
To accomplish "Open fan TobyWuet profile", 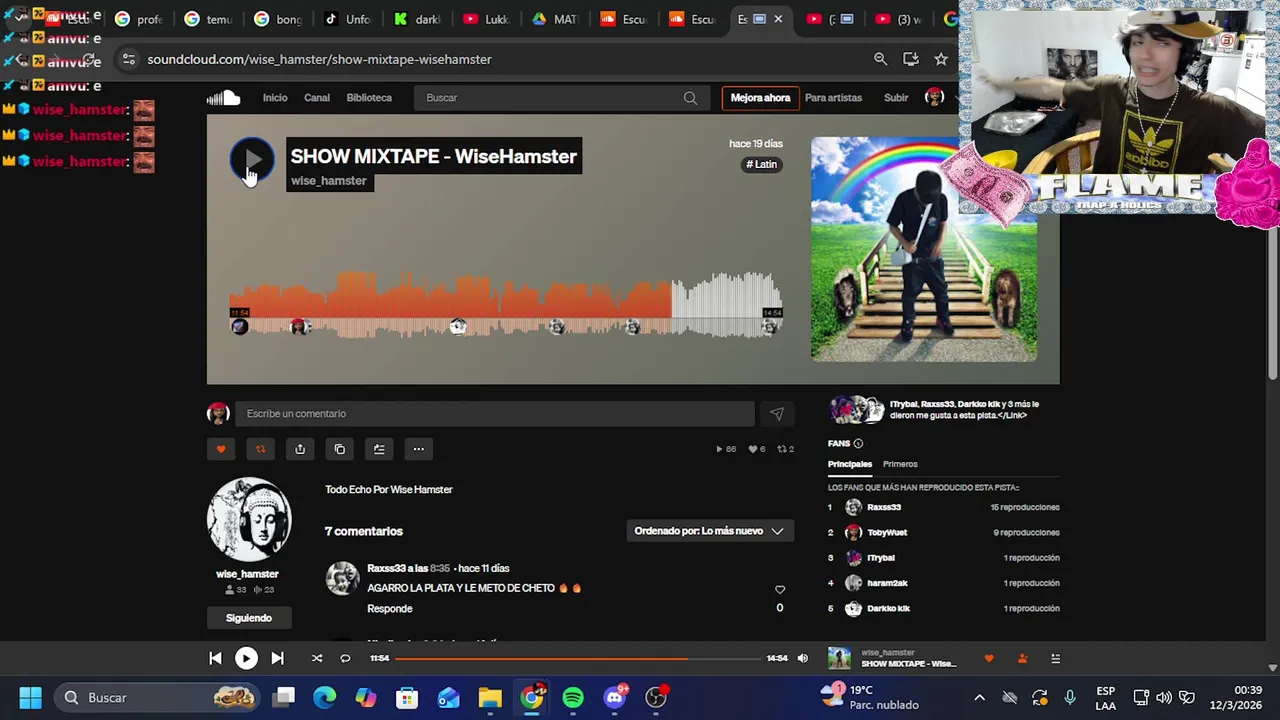I will pos(887,532).
